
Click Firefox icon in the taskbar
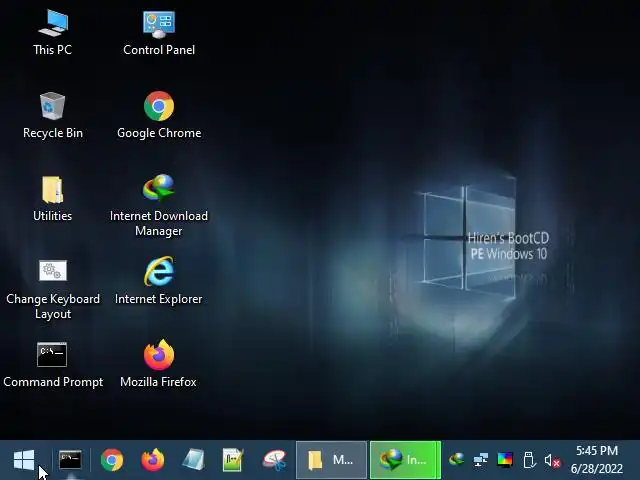(x=153, y=460)
